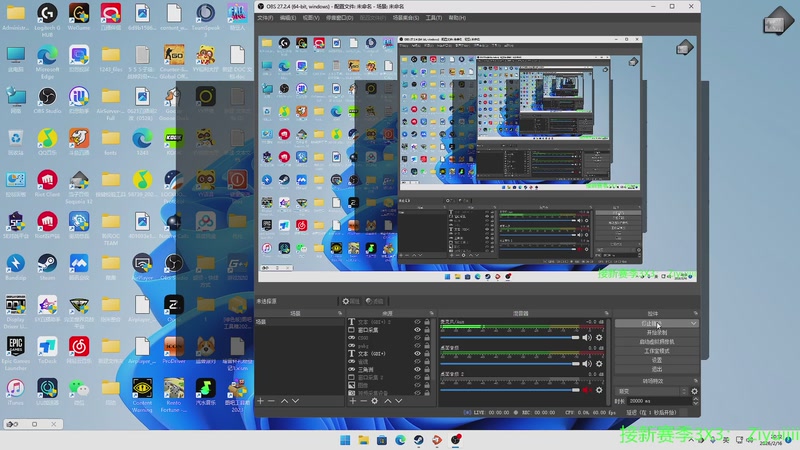Click the 麦克风/Aux volume slider

tap(510, 338)
